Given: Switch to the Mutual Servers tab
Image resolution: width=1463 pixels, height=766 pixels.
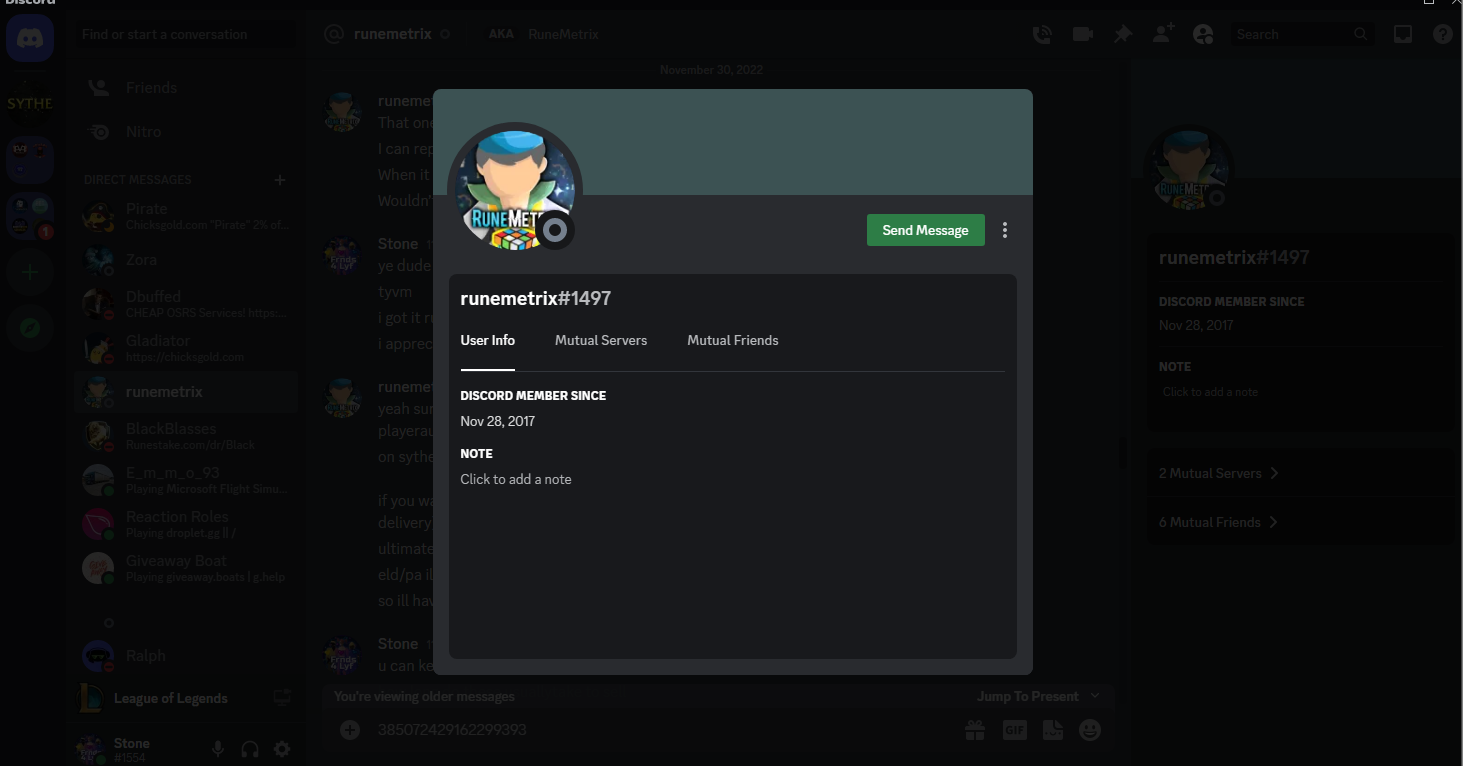Looking at the screenshot, I should point(601,340).
